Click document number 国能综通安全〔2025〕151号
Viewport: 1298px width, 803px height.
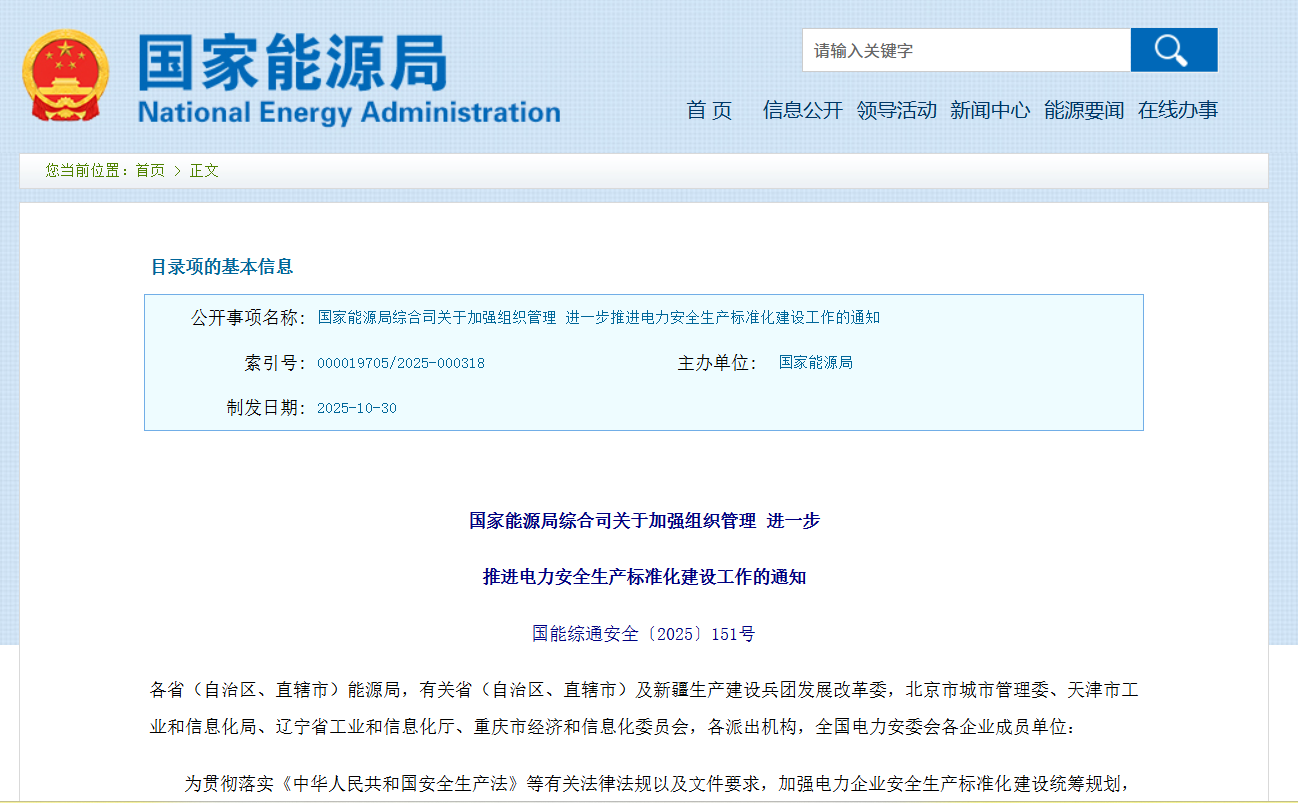[643, 633]
